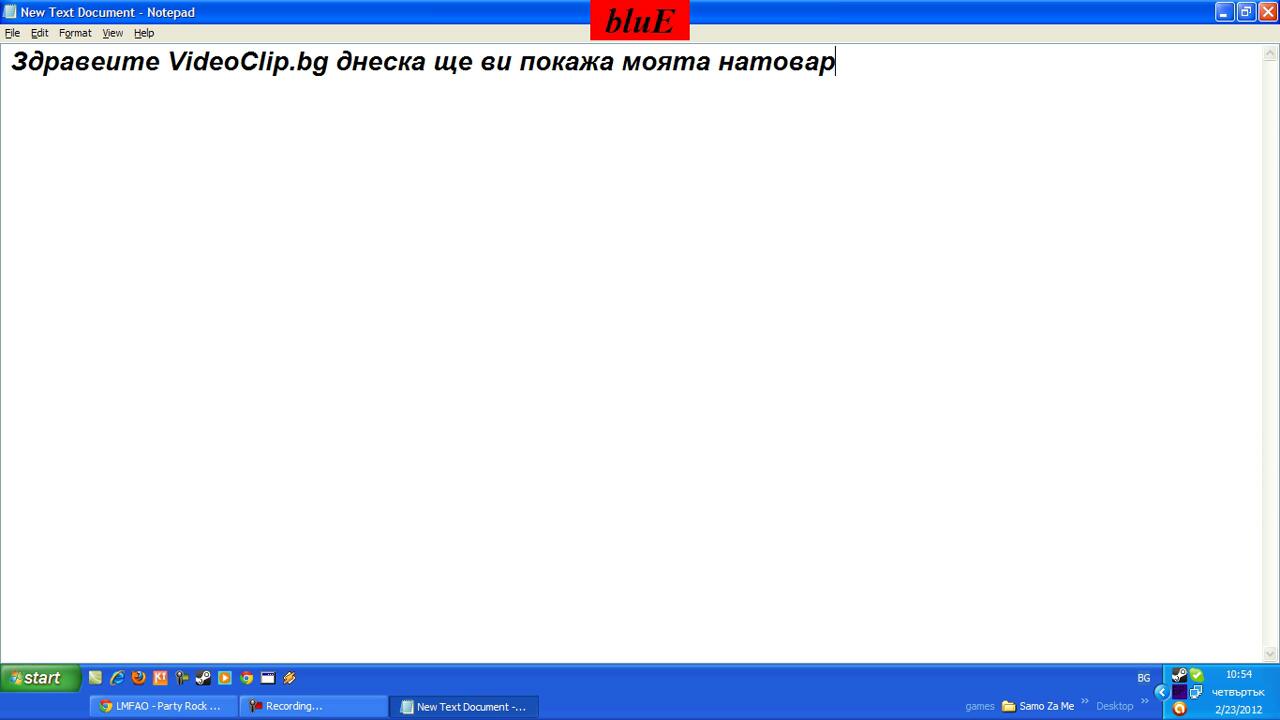Click the scroll up arrow in Notepad
This screenshot has height=720, width=1280.
click(x=1271, y=53)
